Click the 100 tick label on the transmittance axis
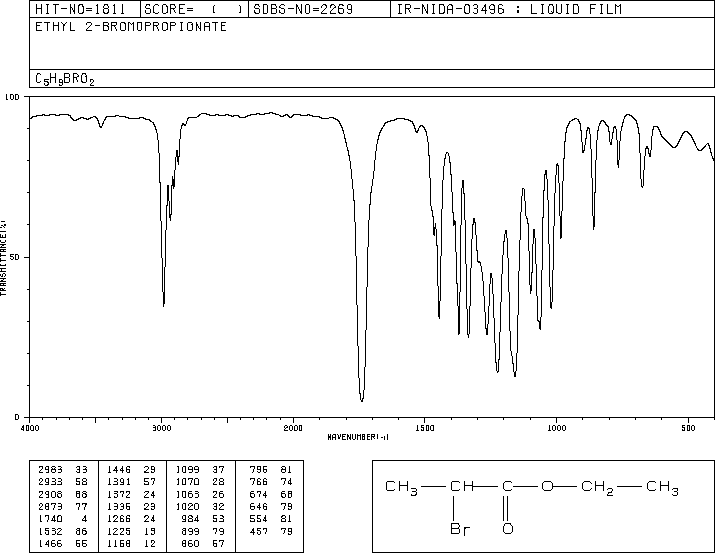This screenshot has width=715, height=553. [x=12, y=97]
